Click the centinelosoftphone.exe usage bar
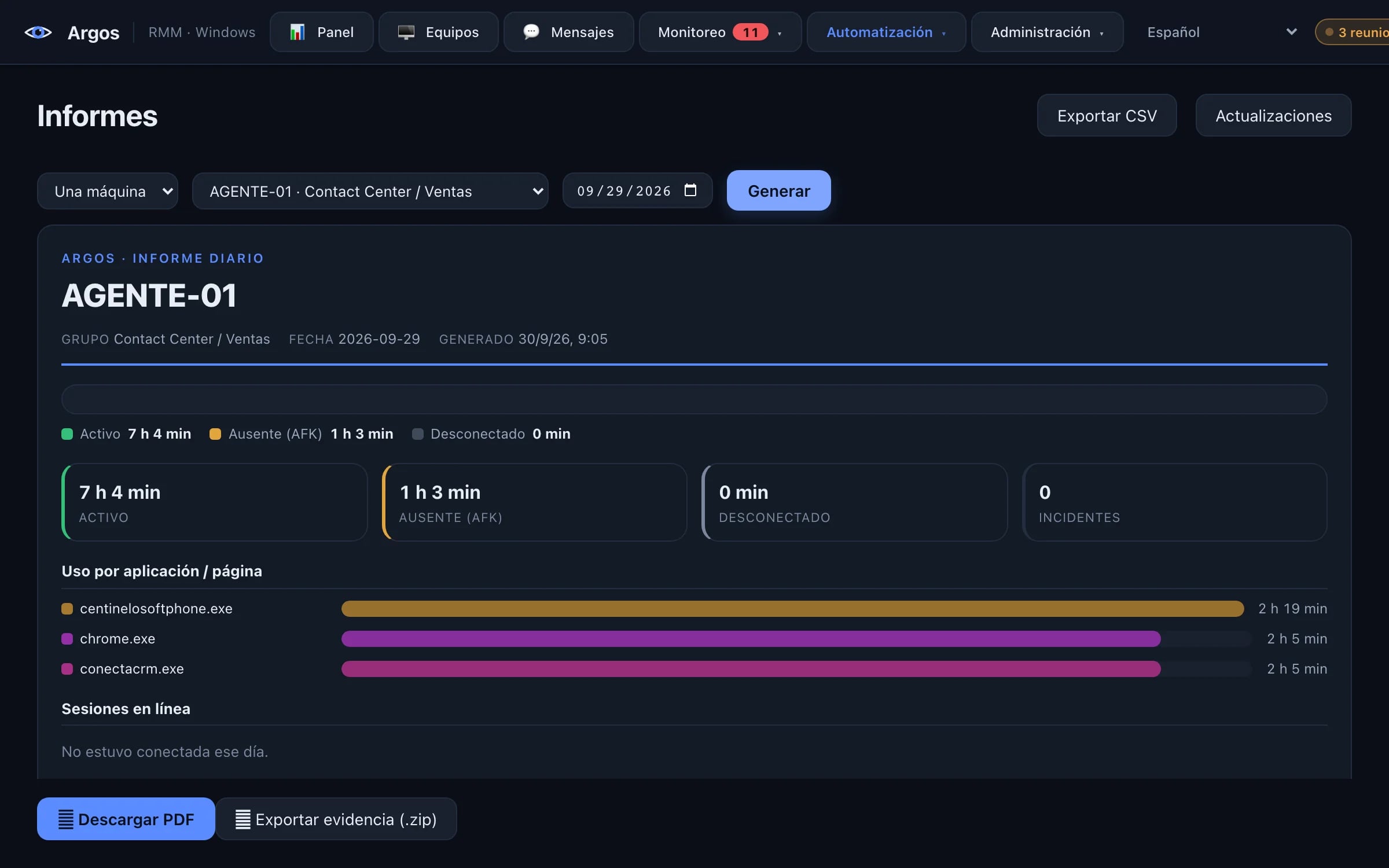The height and width of the screenshot is (868, 1389). [x=792, y=609]
